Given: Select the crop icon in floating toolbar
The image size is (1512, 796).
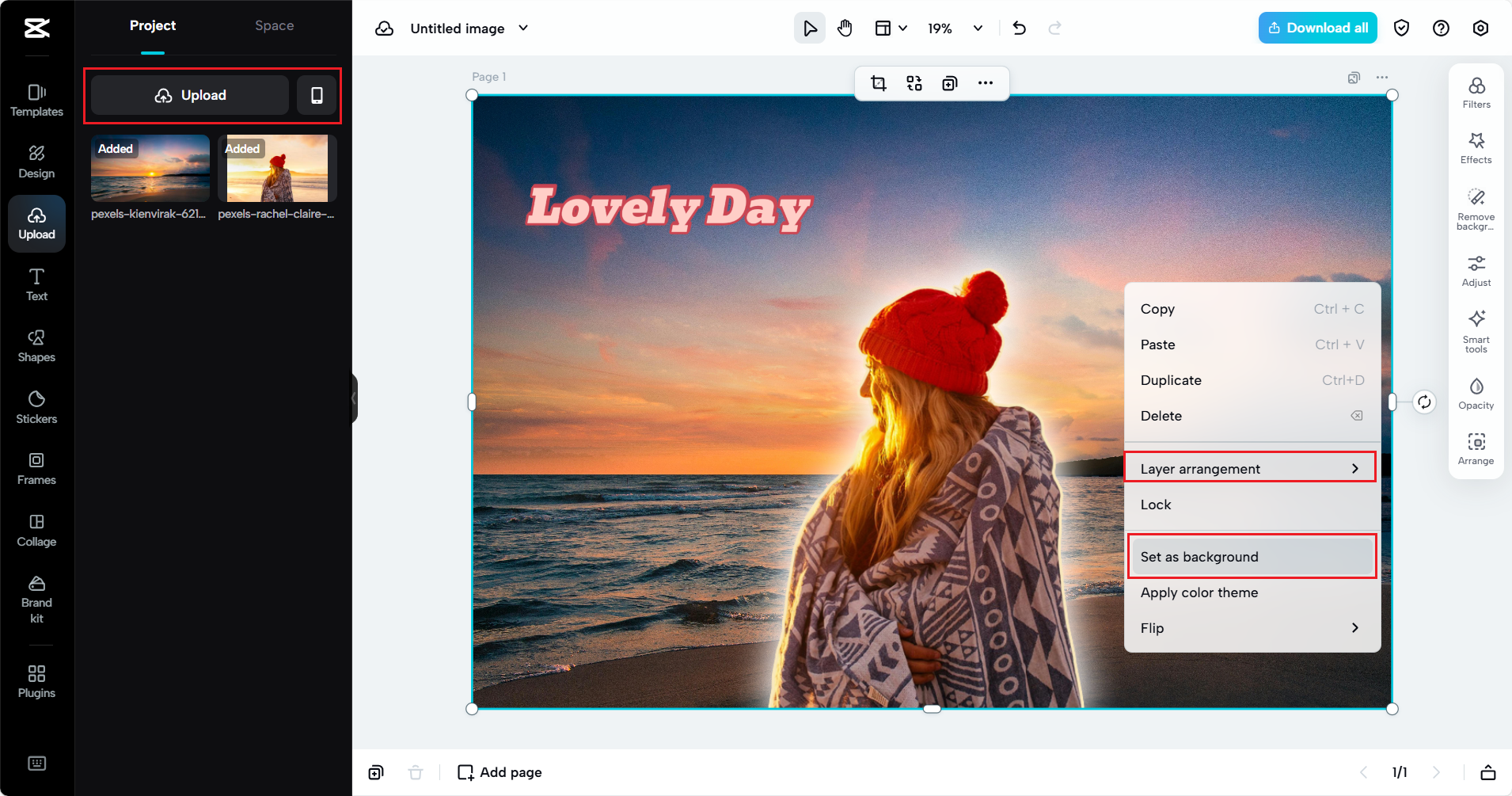Looking at the screenshot, I should point(879,83).
